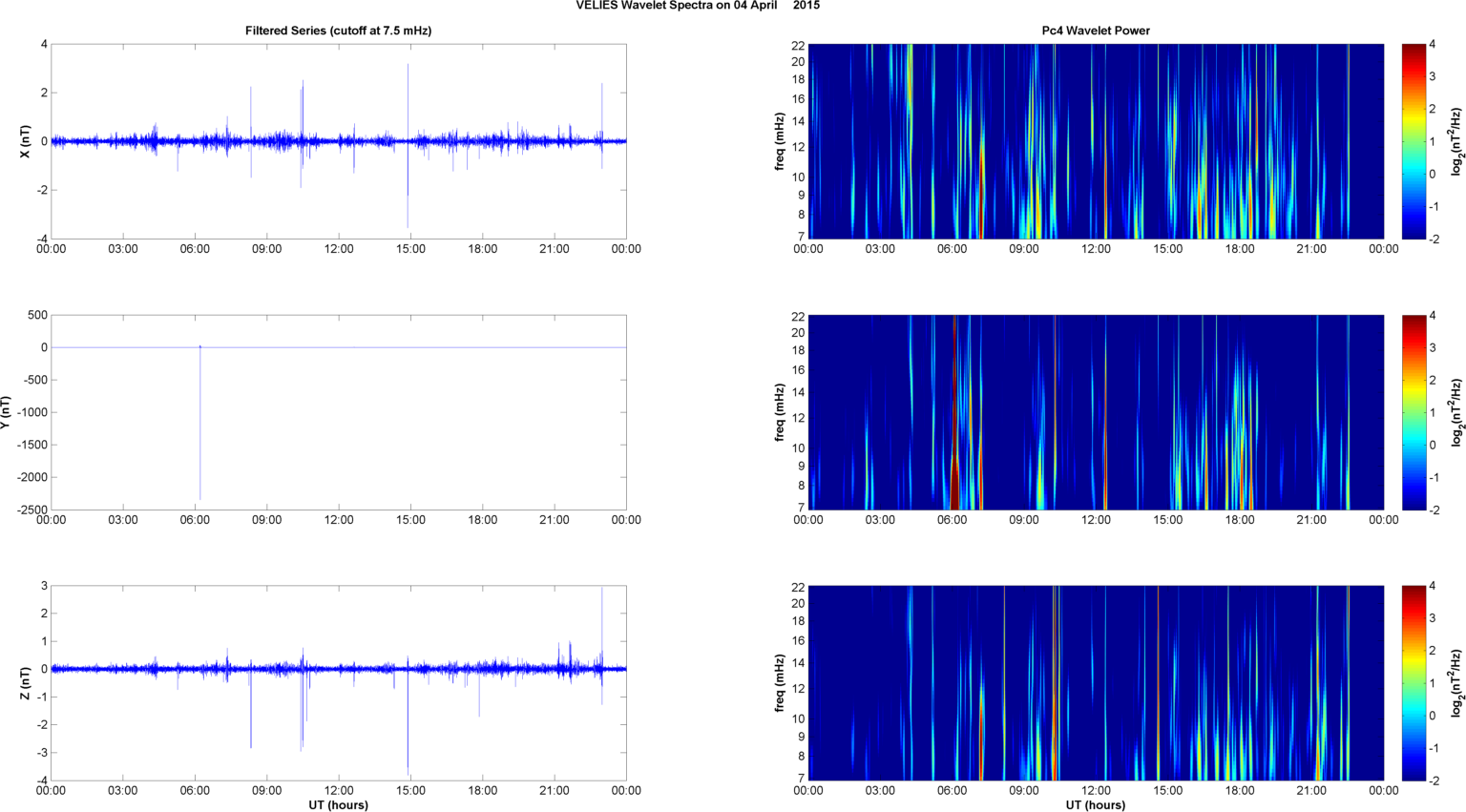
Task: Select the top Pc4 wavelet spectrogram for X
Action: (x=1095, y=141)
